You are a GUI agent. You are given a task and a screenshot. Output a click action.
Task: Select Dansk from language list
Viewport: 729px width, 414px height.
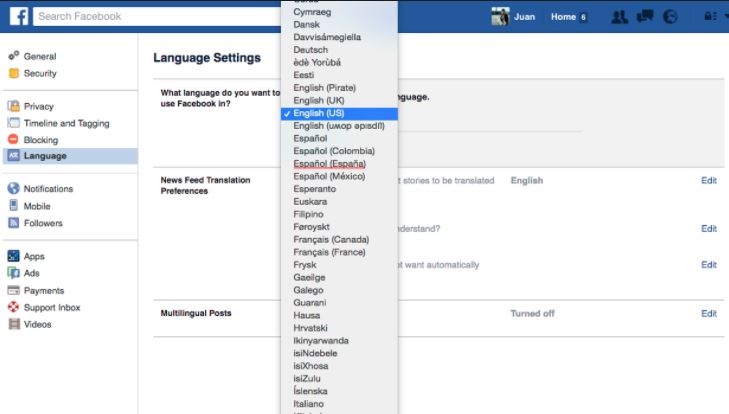pyautogui.click(x=306, y=25)
